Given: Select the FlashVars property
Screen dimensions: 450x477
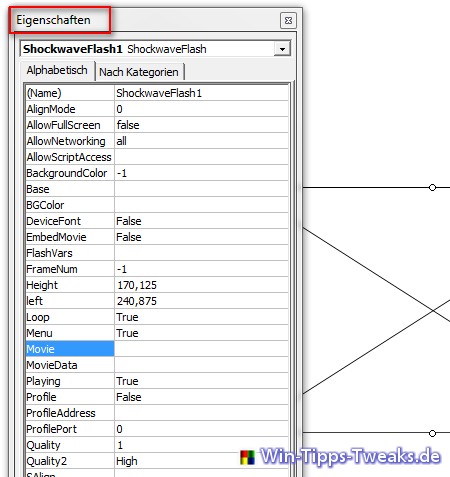Looking at the screenshot, I should [70, 253].
